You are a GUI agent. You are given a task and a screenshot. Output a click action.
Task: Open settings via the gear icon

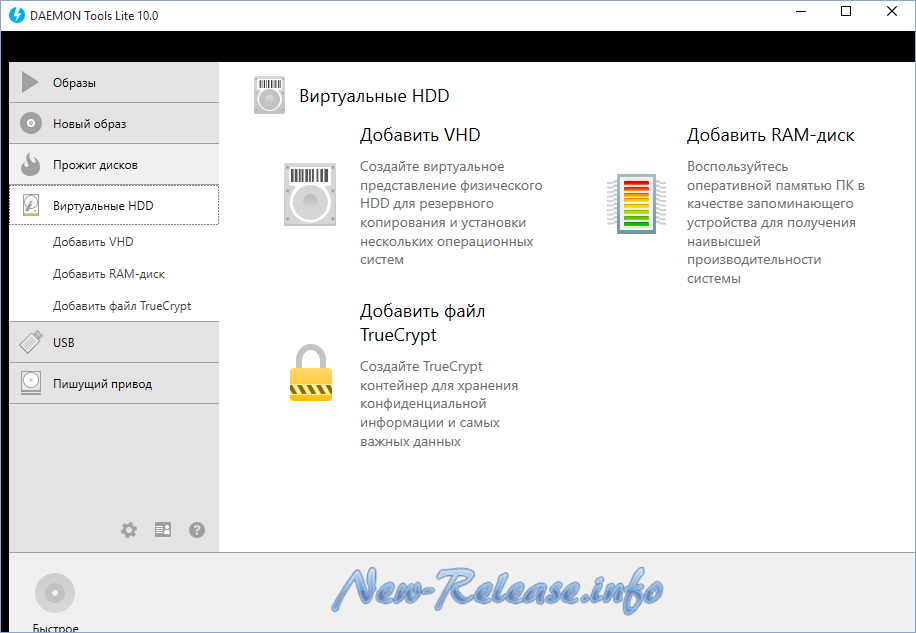(129, 530)
